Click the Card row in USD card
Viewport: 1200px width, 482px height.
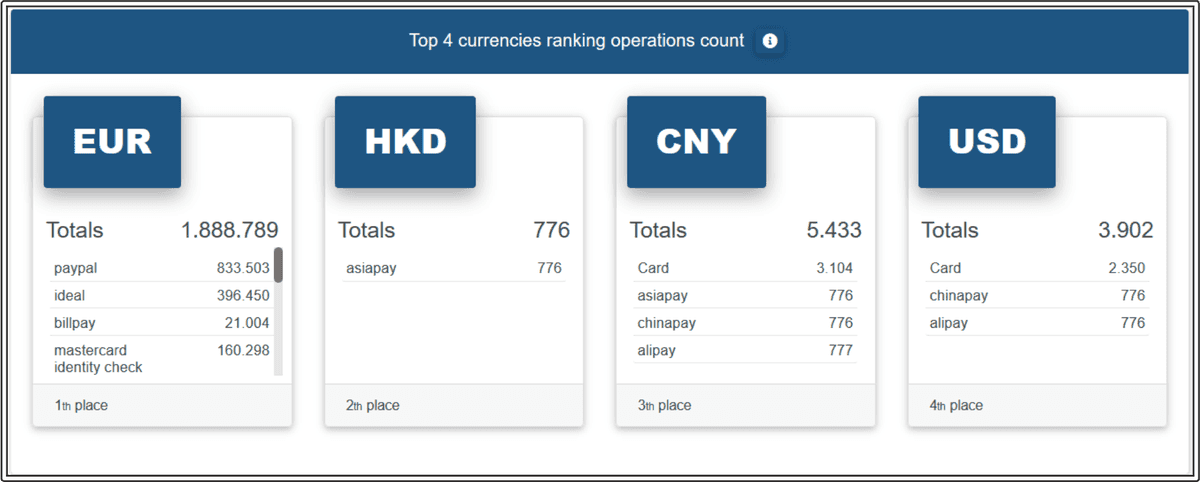pos(1037,268)
